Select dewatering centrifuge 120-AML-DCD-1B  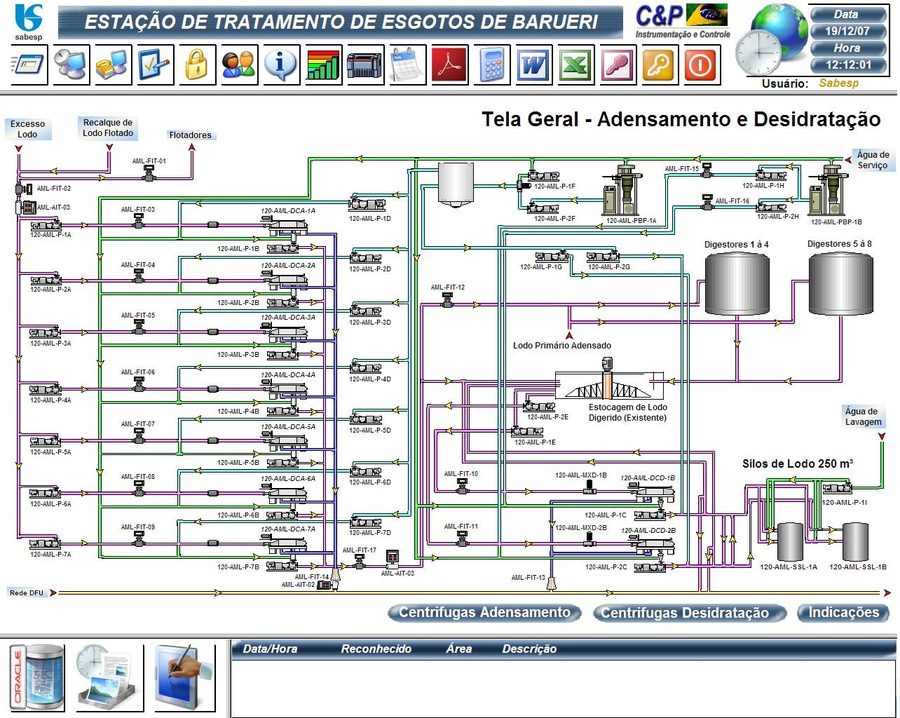point(653,491)
